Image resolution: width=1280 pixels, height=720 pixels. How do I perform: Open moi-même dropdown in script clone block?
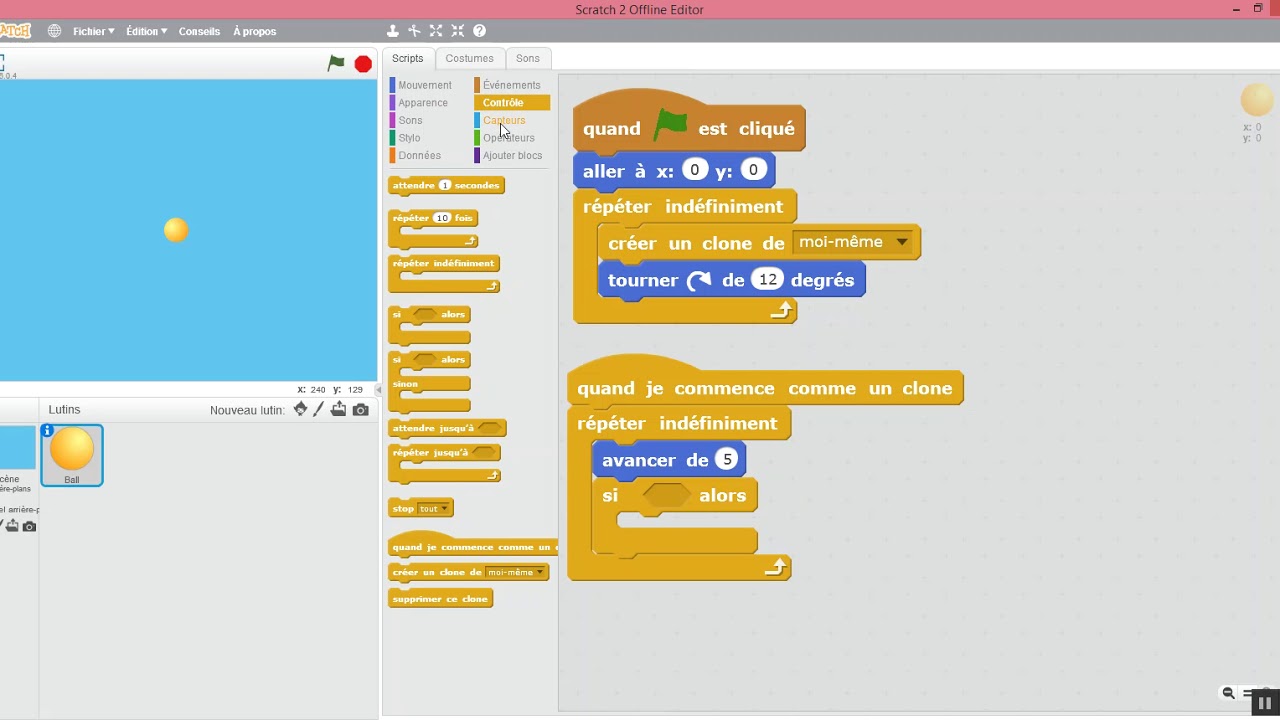(853, 242)
